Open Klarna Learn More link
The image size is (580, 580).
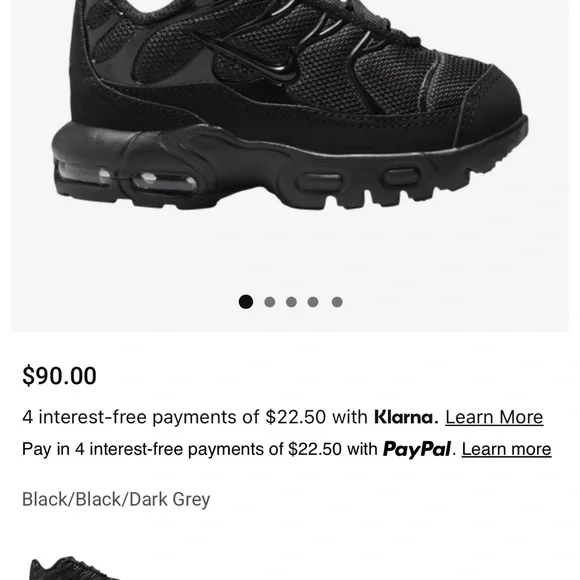pyautogui.click(x=494, y=417)
